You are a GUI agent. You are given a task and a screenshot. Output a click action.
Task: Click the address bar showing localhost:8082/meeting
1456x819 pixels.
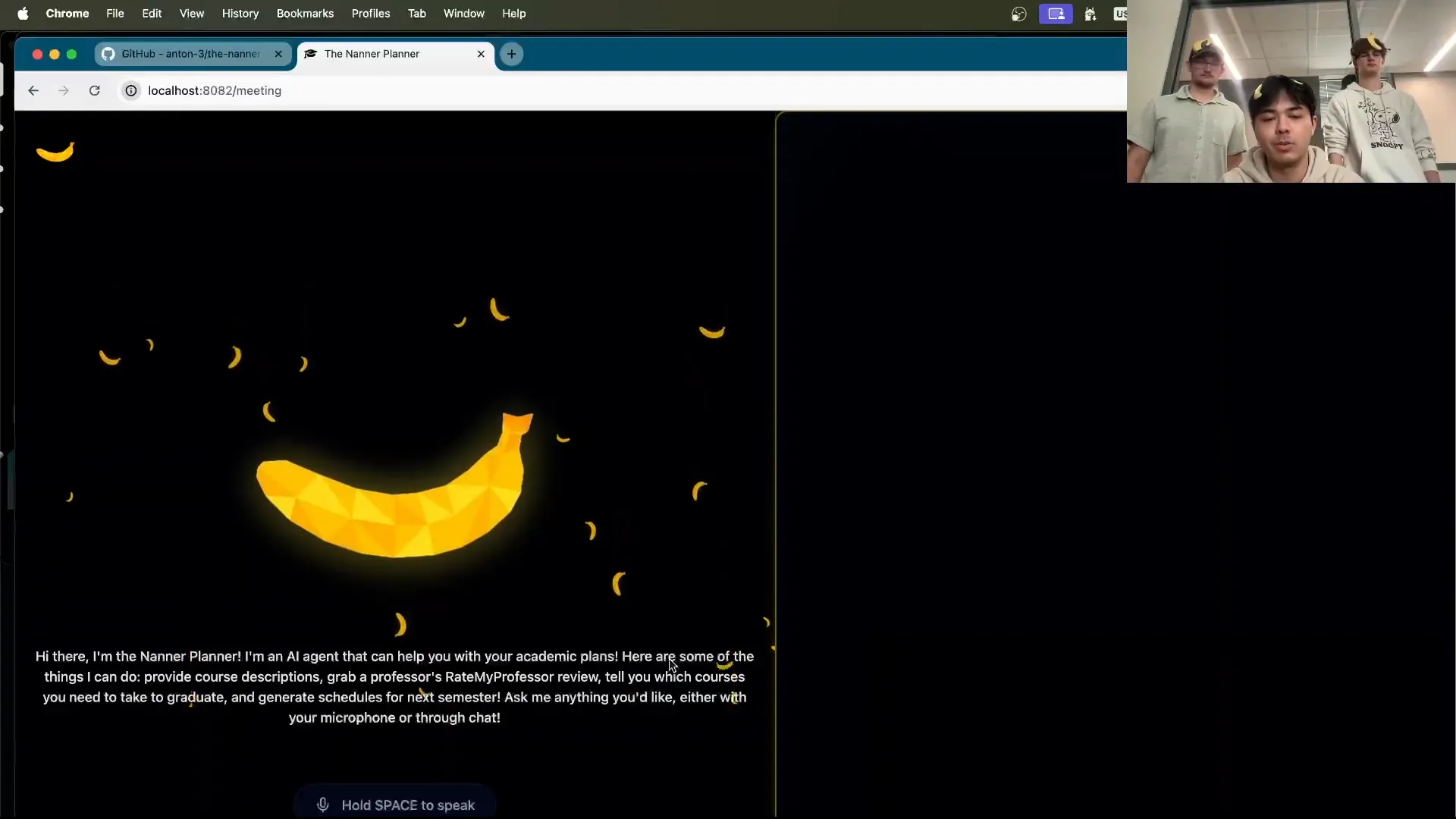click(x=215, y=90)
